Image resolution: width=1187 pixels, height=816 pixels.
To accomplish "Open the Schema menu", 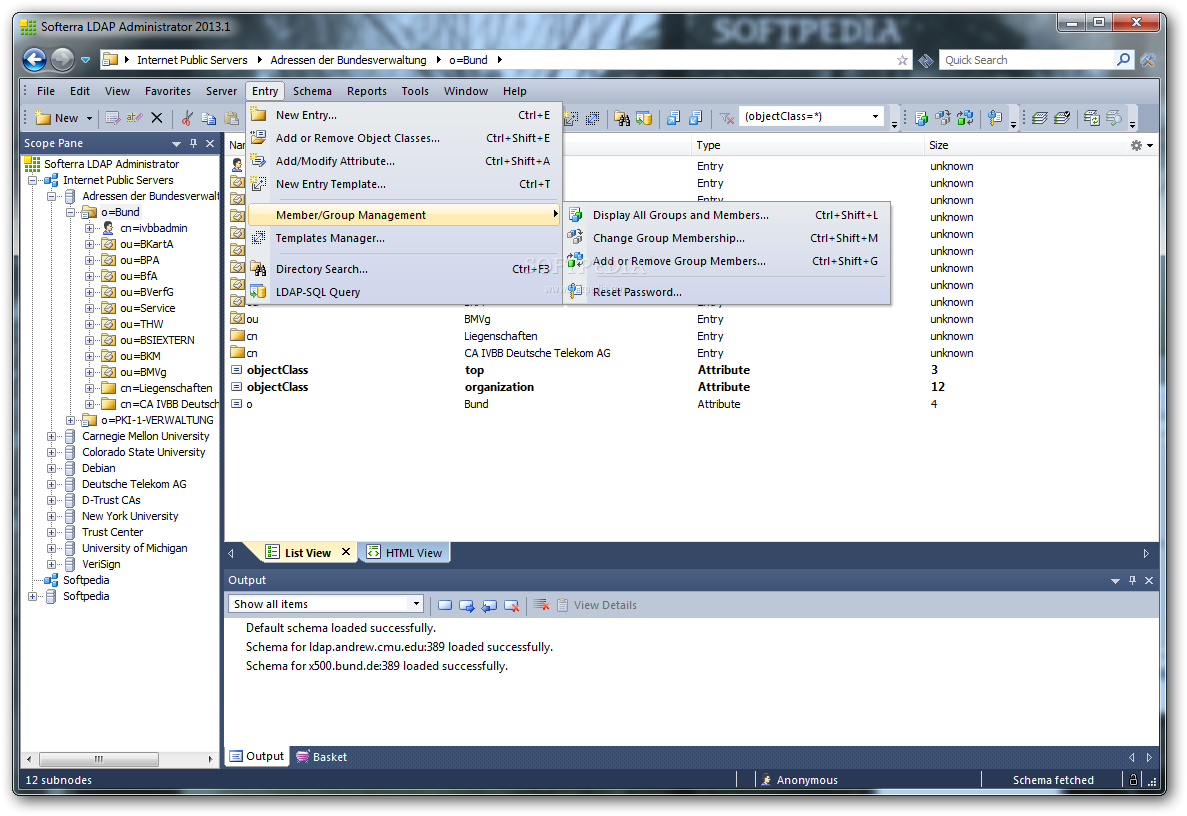I will click(312, 91).
